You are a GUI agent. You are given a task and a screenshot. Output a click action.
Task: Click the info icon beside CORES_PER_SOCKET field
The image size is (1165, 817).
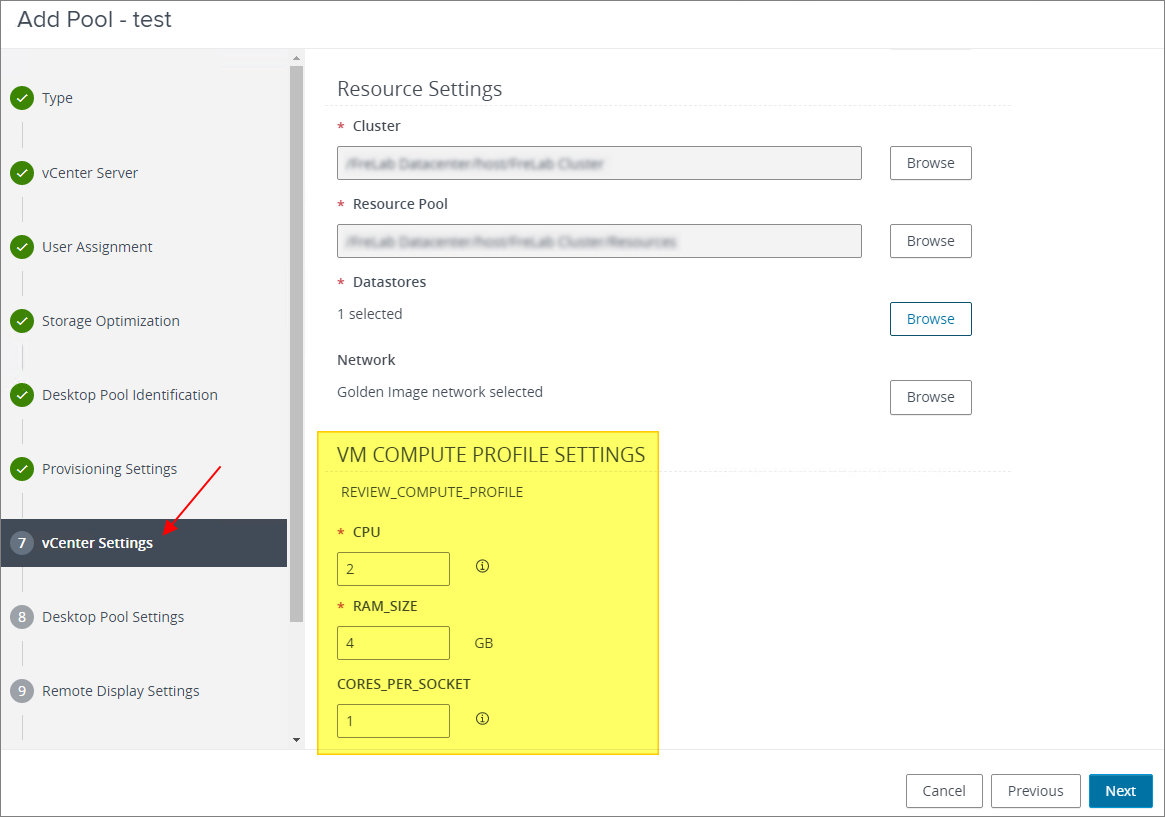pos(482,718)
